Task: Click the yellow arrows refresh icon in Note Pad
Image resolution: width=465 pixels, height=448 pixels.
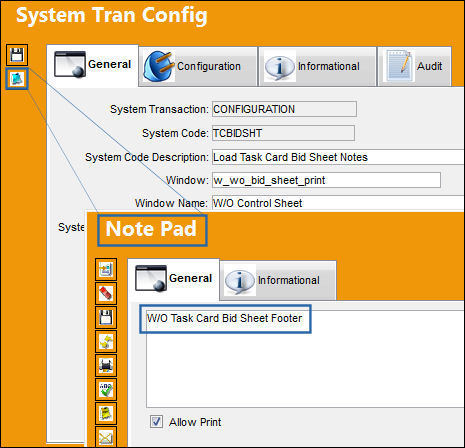Action: pos(106,342)
